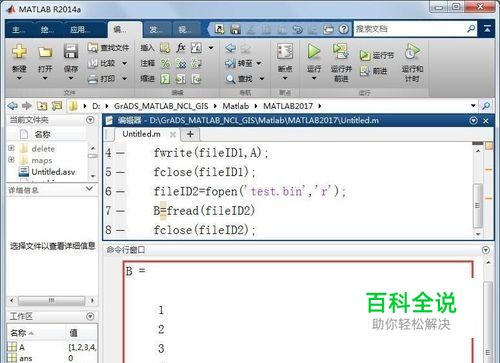The width and height of the screenshot is (500, 363).
Task: Toggle breakpoint dash on line 7
Action: (120, 211)
